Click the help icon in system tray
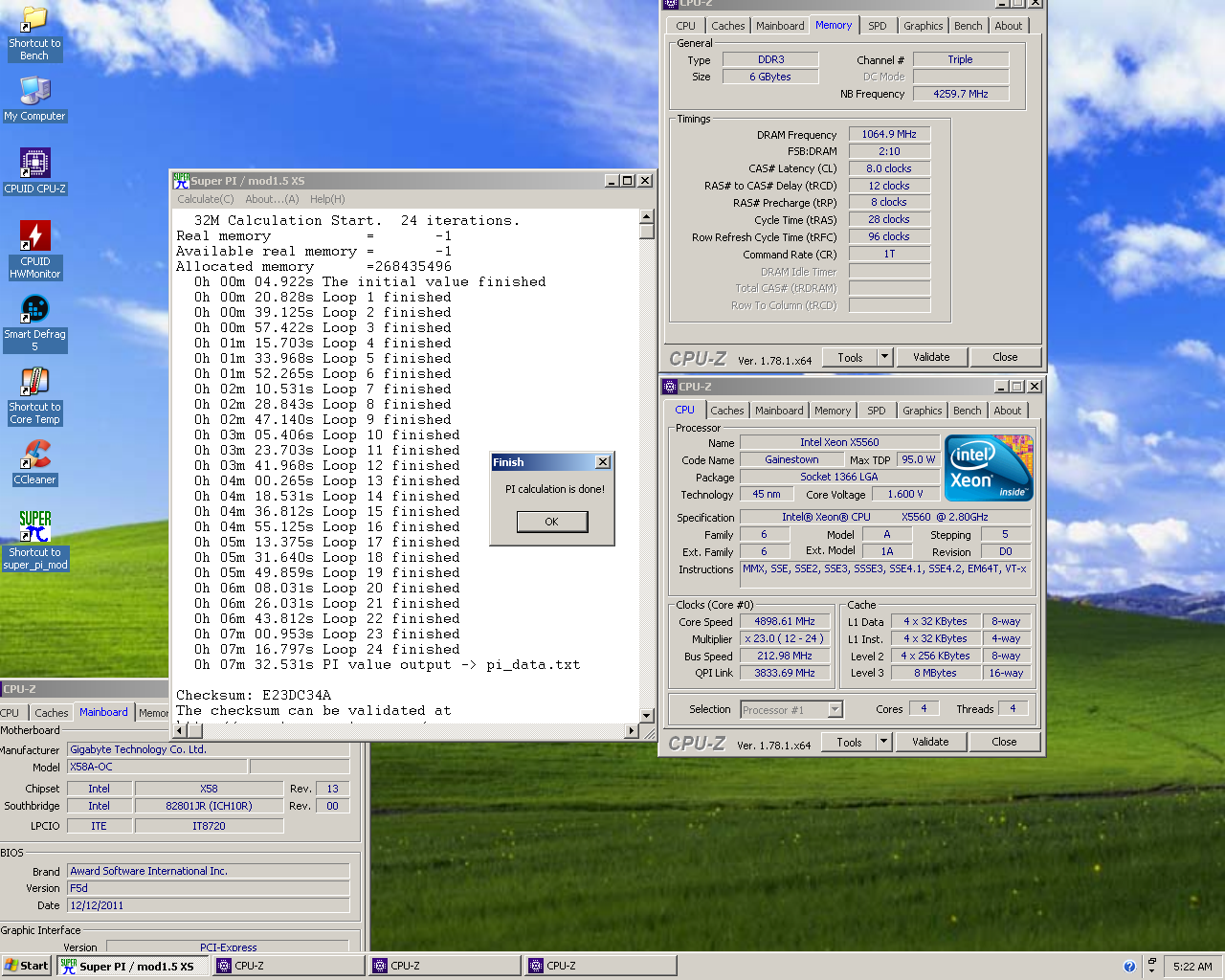Viewport: 1225px width, 980px height. coord(1129,967)
